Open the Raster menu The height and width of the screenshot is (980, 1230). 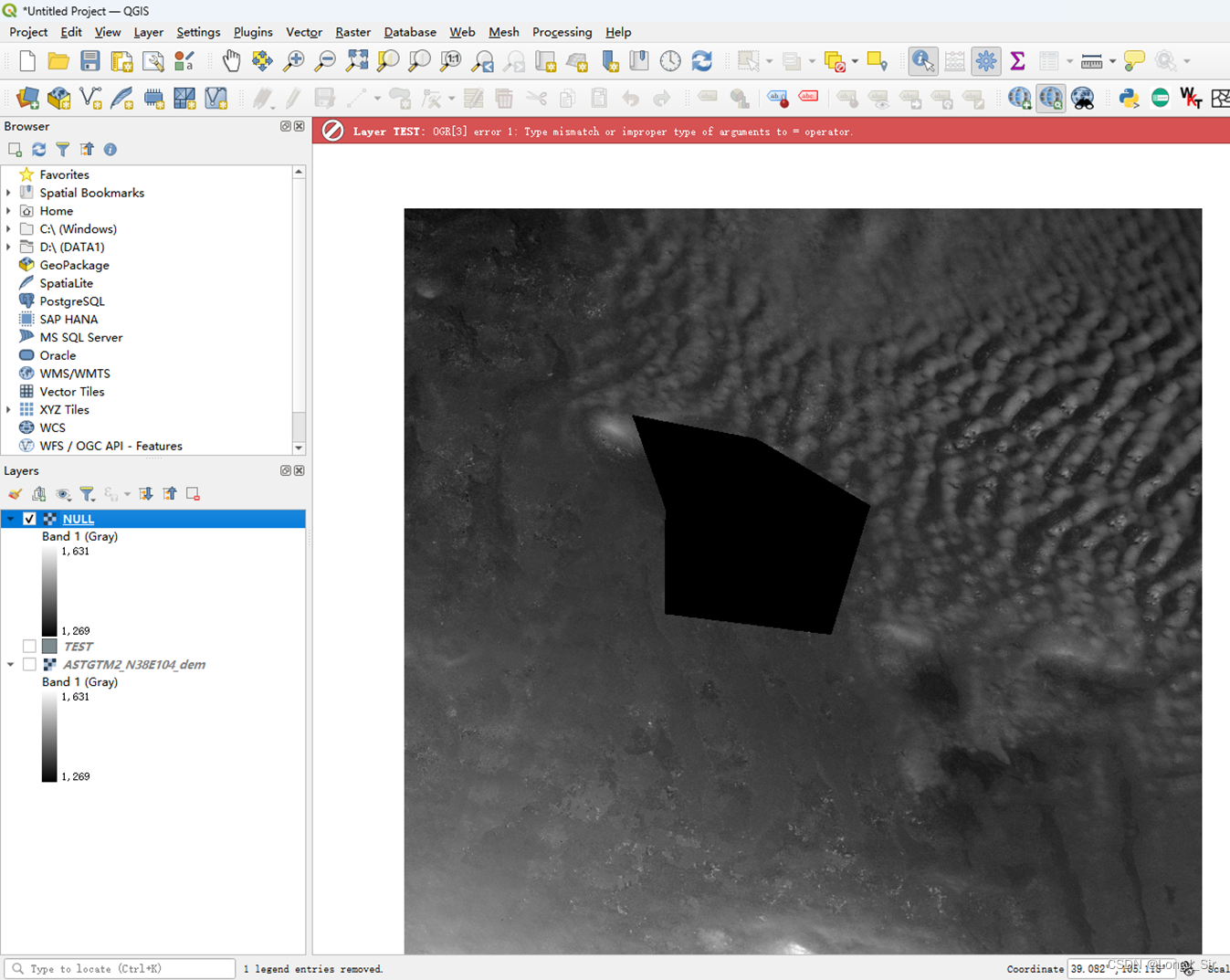click(x=352, y=32)
